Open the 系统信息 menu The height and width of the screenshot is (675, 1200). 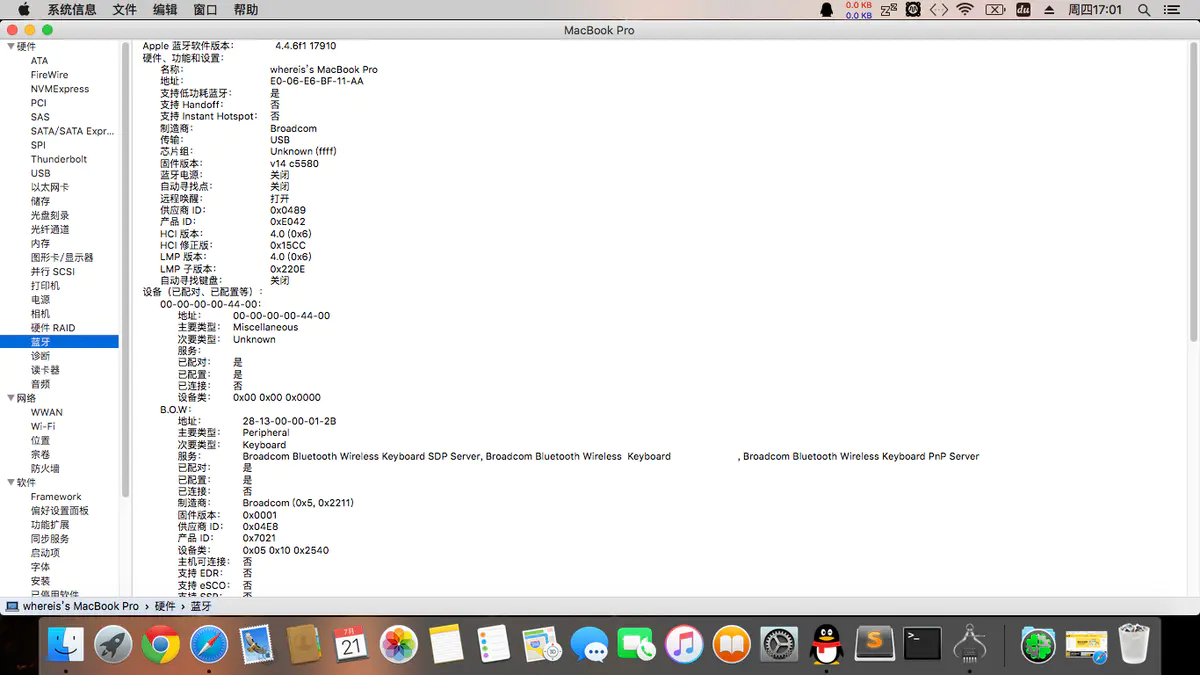click(72, 10)
